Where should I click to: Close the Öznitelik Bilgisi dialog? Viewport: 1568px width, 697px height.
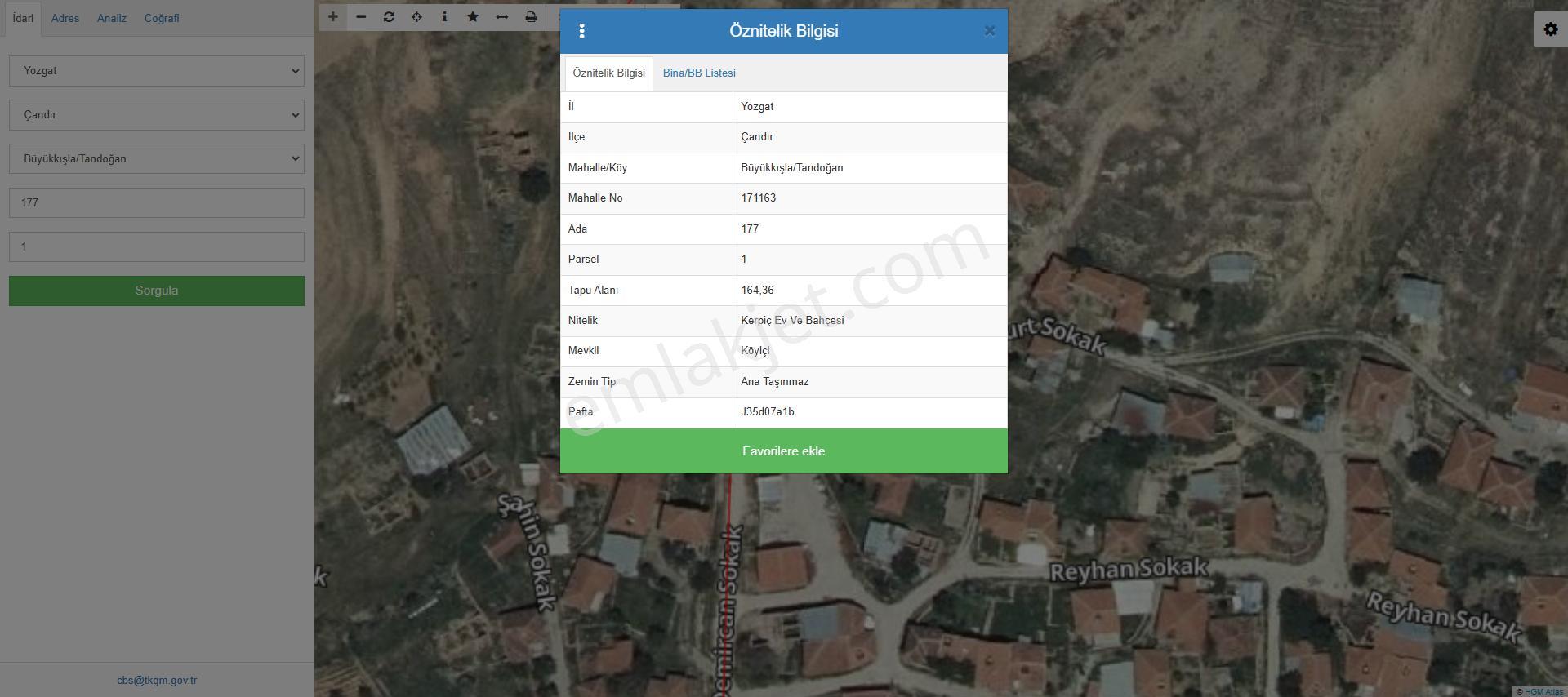coord(989,31)
